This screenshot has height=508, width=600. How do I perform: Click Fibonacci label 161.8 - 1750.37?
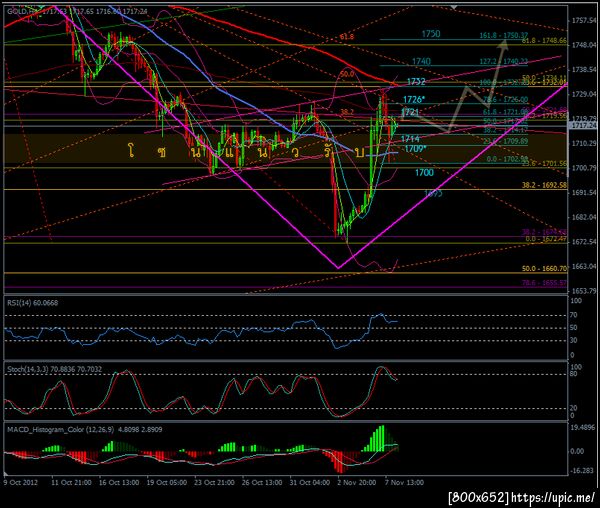tap(504, 36)
